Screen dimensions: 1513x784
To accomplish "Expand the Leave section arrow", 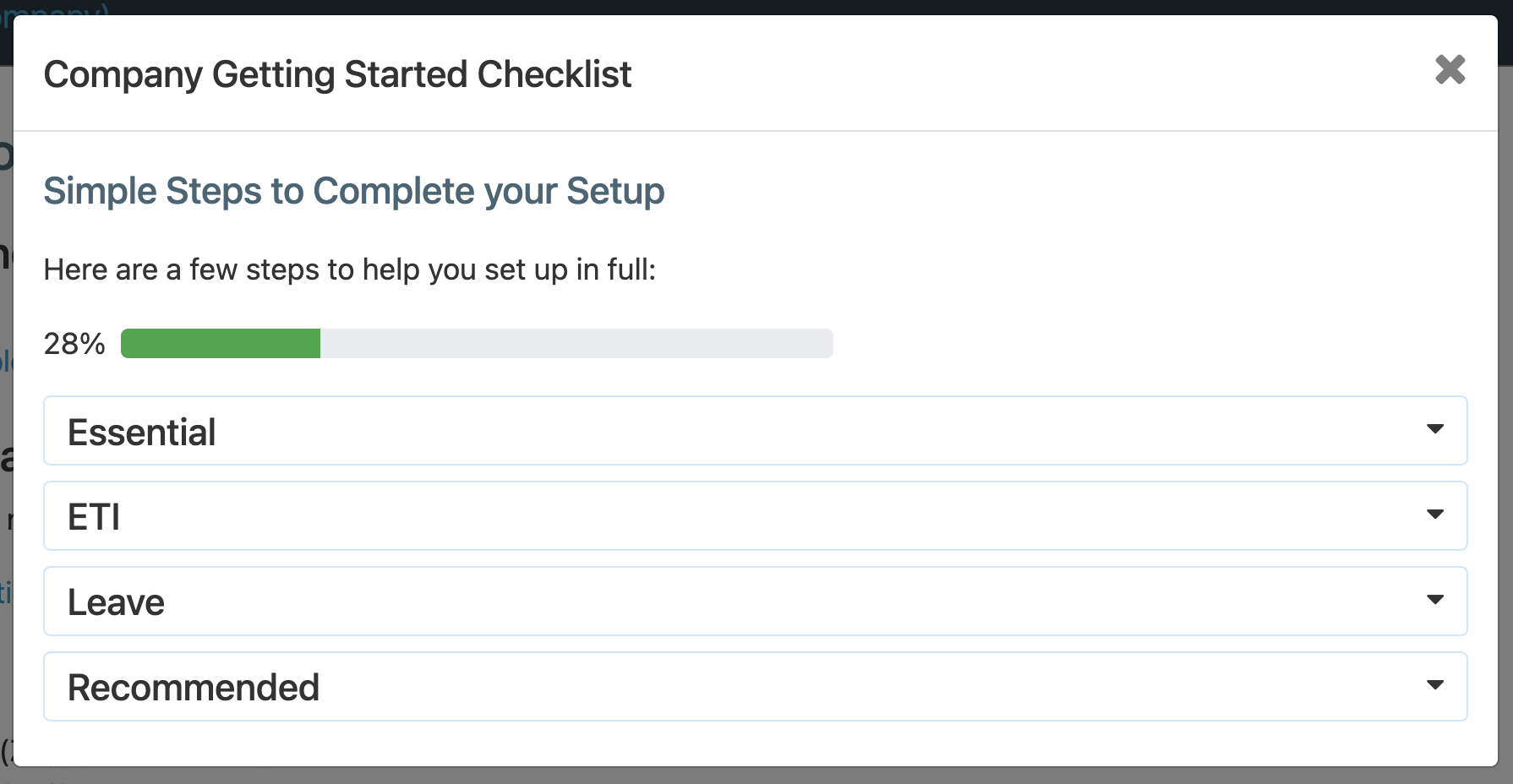I will pos(1434,600).
